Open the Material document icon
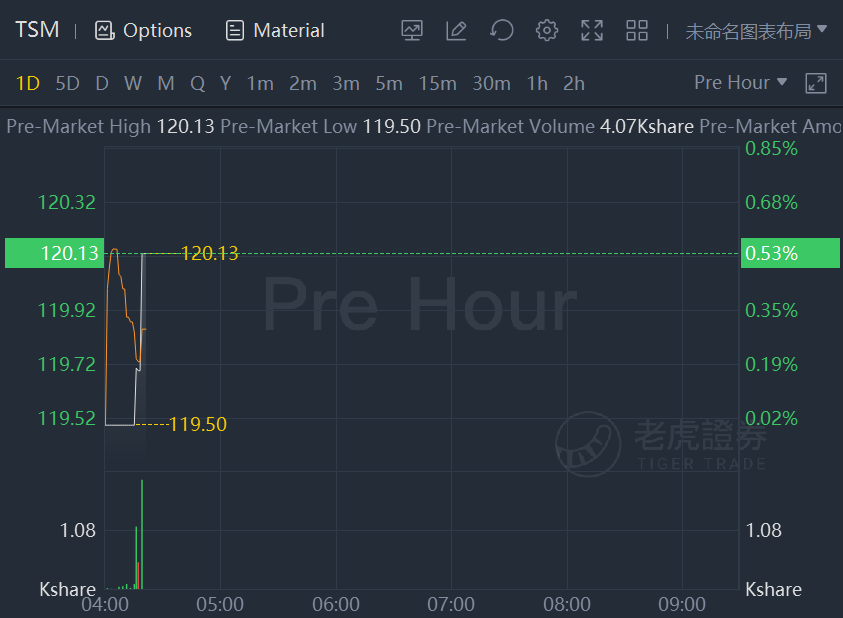Image resolution: width=843 pixels, height=618 pixels. pyautogui.click(x=235, y=31)
